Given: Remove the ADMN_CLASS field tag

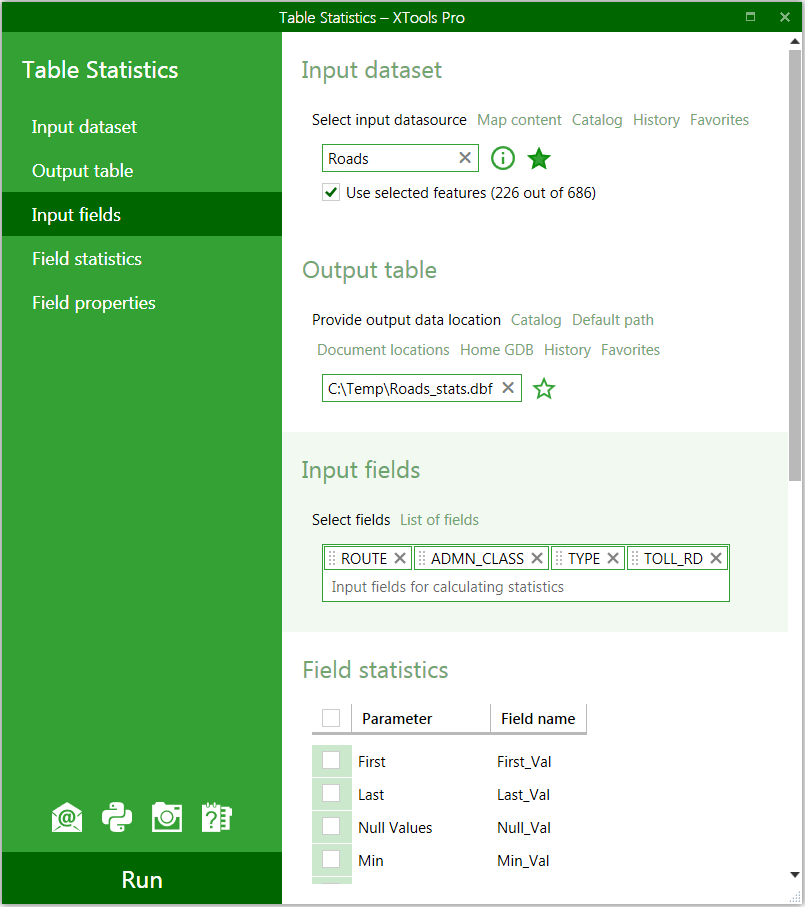Looking at the screenshot, I should 537,558.
